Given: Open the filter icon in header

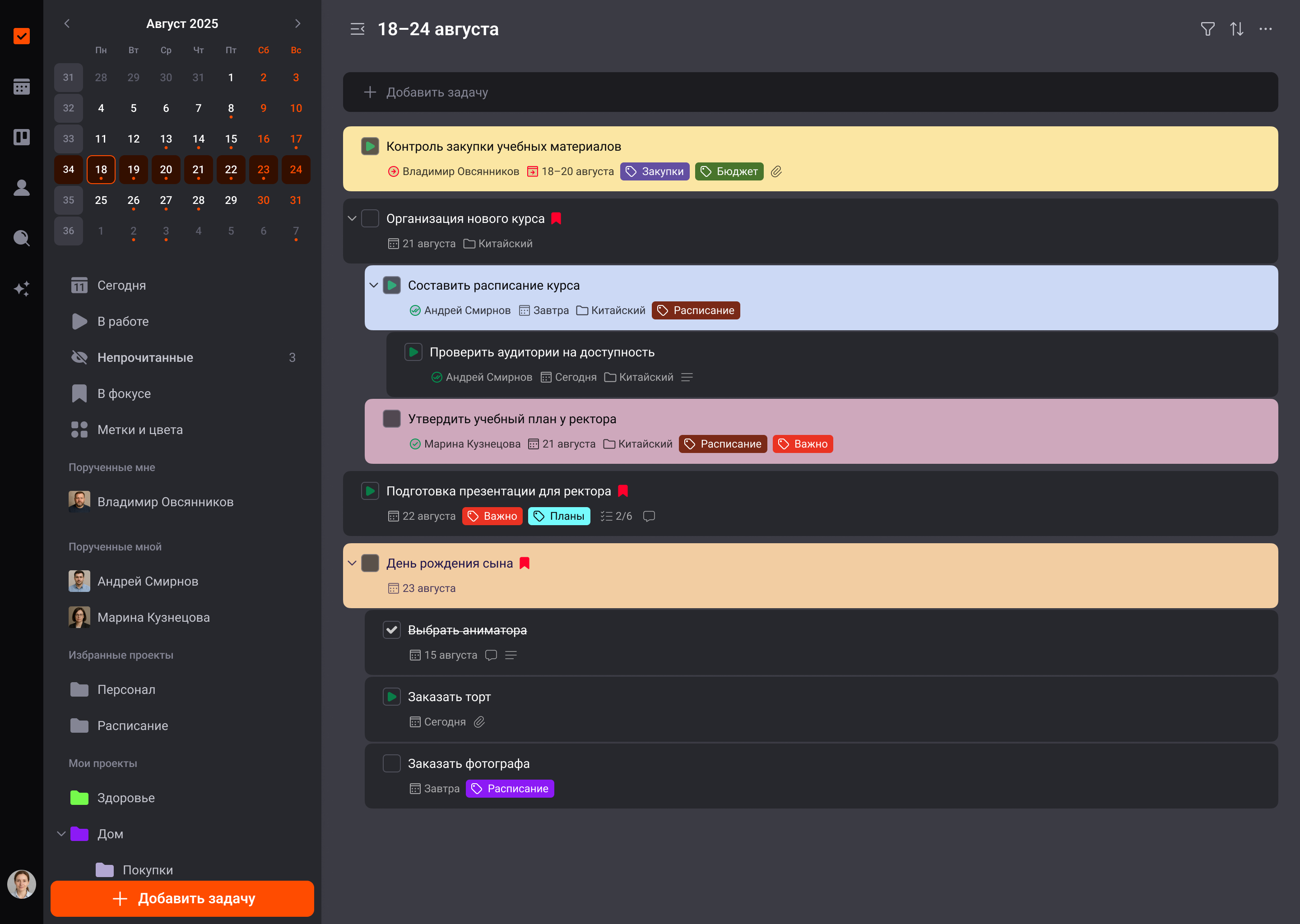Looking at the screenshot, I should (x=1207, y=29).
